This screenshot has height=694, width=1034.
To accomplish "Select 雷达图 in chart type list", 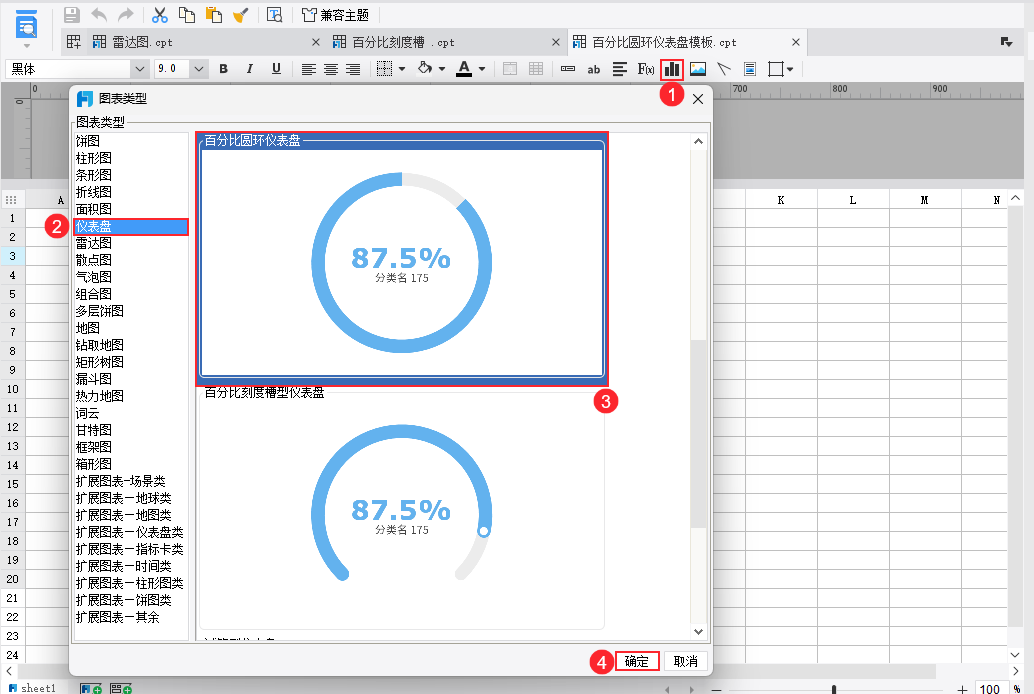I will coord(131,243).
